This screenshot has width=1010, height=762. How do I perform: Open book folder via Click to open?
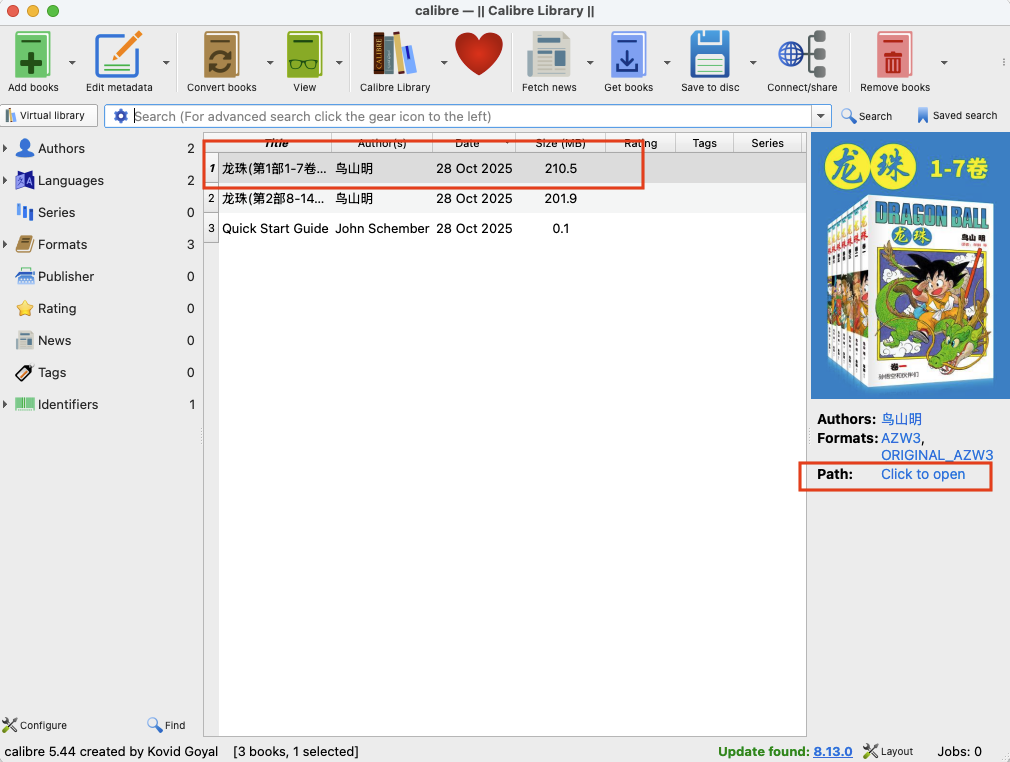tap(922, 474)
